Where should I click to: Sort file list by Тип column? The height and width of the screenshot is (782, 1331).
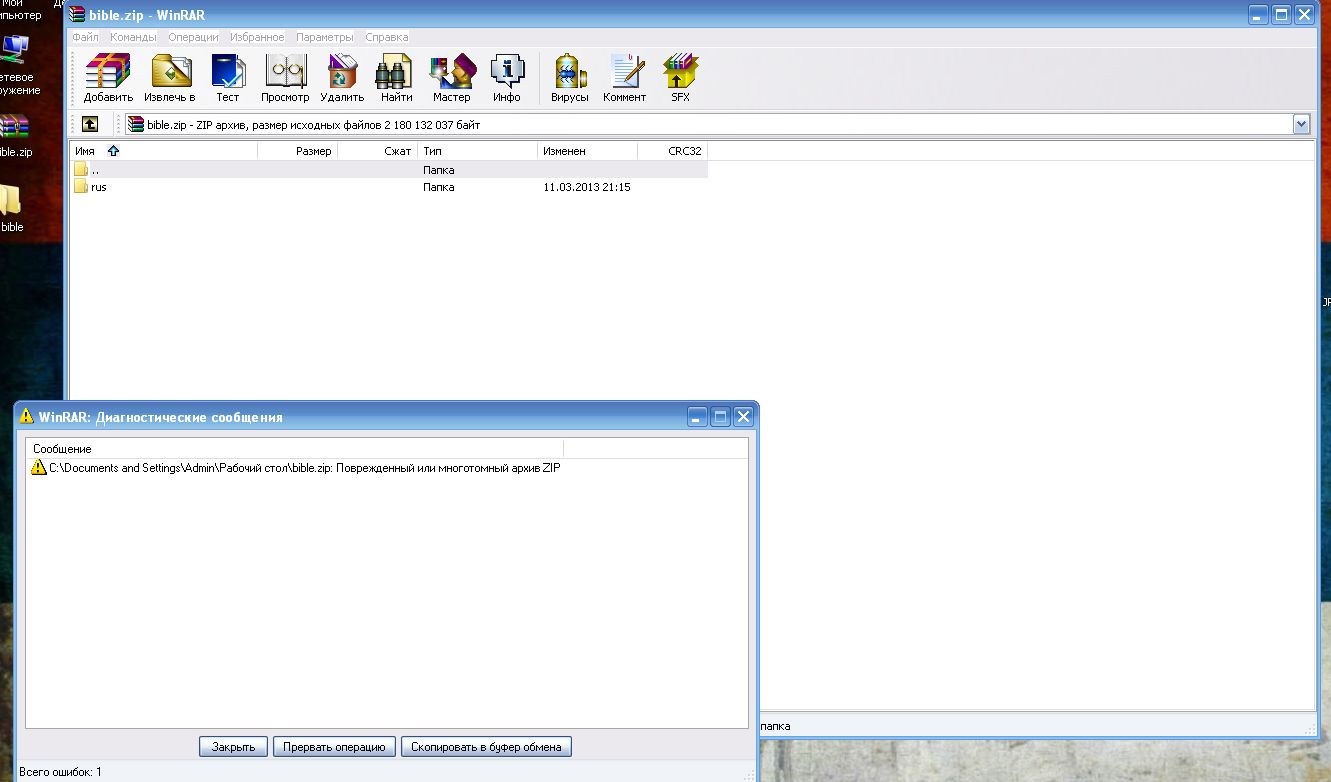click(478, 151)
